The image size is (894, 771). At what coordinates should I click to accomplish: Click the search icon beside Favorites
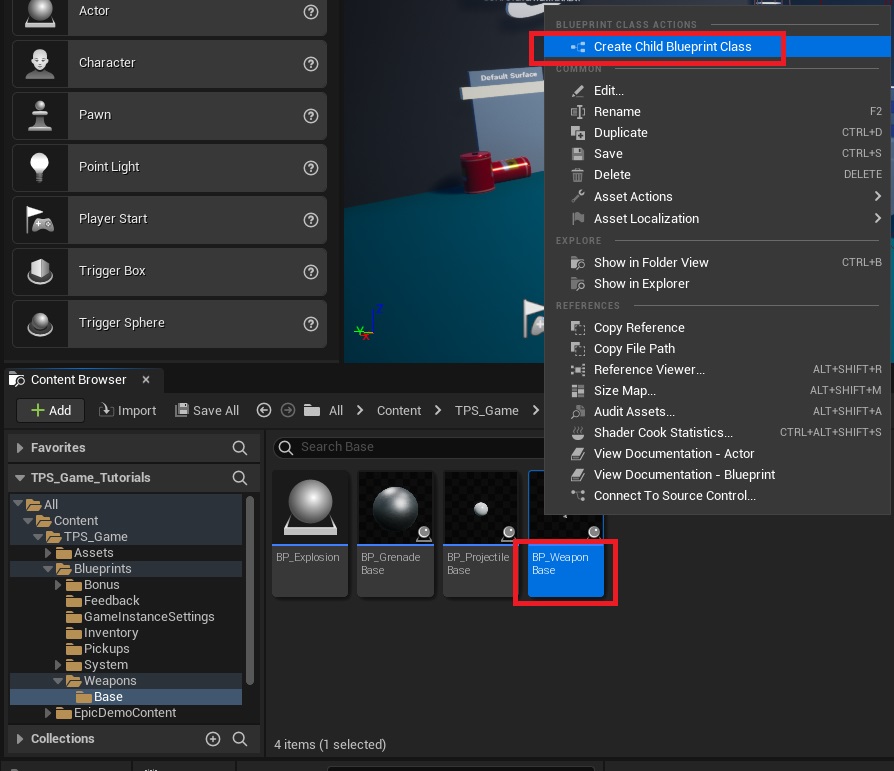(x=240, y=448)
